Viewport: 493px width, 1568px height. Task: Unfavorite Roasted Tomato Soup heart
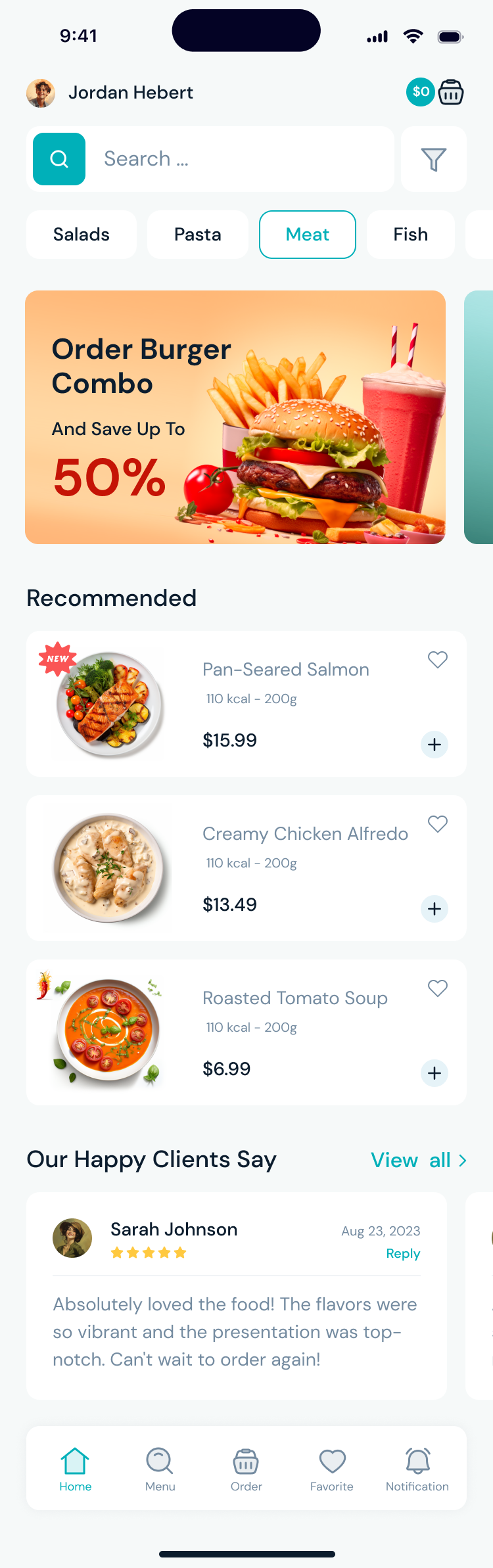(437, 988)
